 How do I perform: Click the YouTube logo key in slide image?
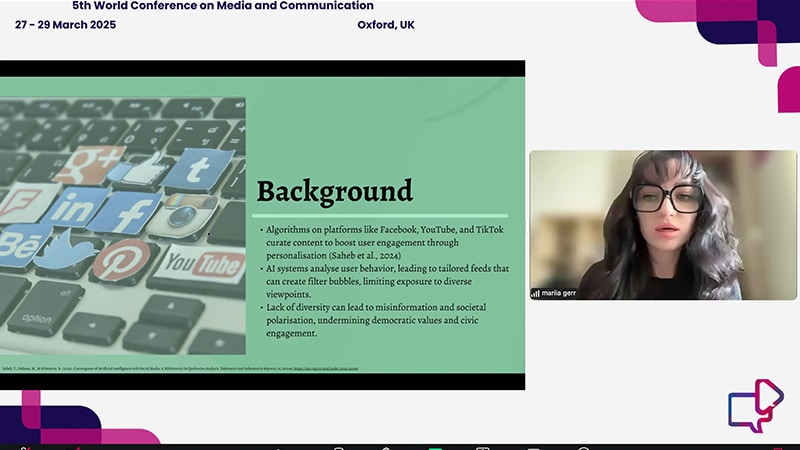pyautogui.click(x=204, y=264)
